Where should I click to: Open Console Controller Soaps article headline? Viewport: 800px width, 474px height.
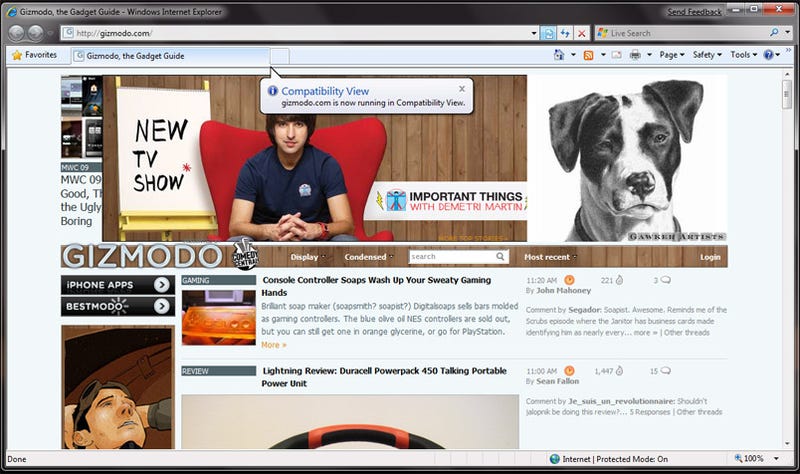point(376,286)
